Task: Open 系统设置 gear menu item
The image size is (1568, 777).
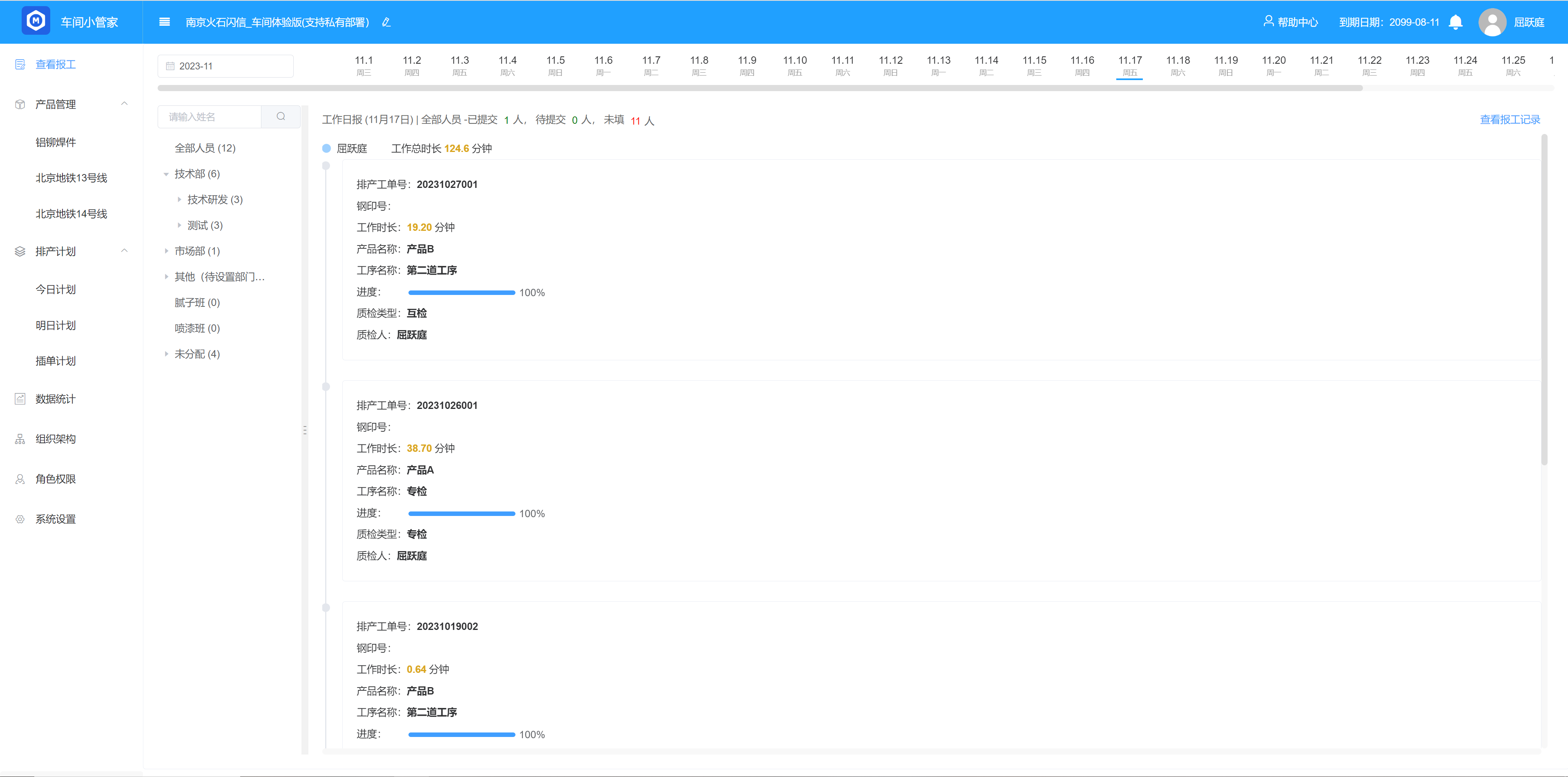Action: [56, 519]
